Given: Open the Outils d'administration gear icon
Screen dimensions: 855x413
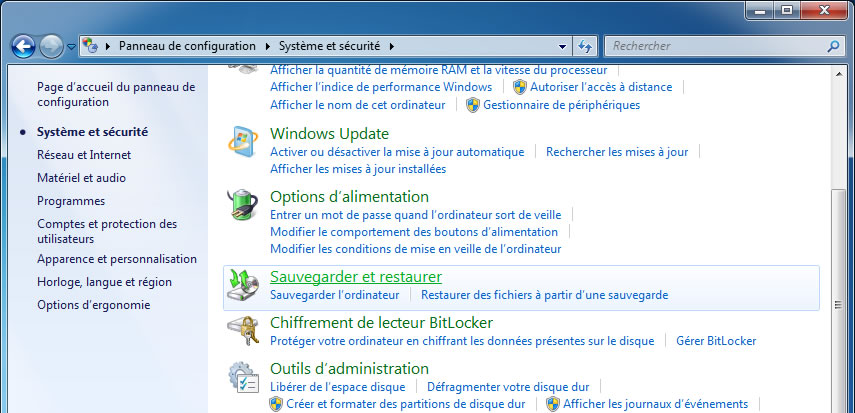Looking at the screenshot, I should tap(244, 377).
